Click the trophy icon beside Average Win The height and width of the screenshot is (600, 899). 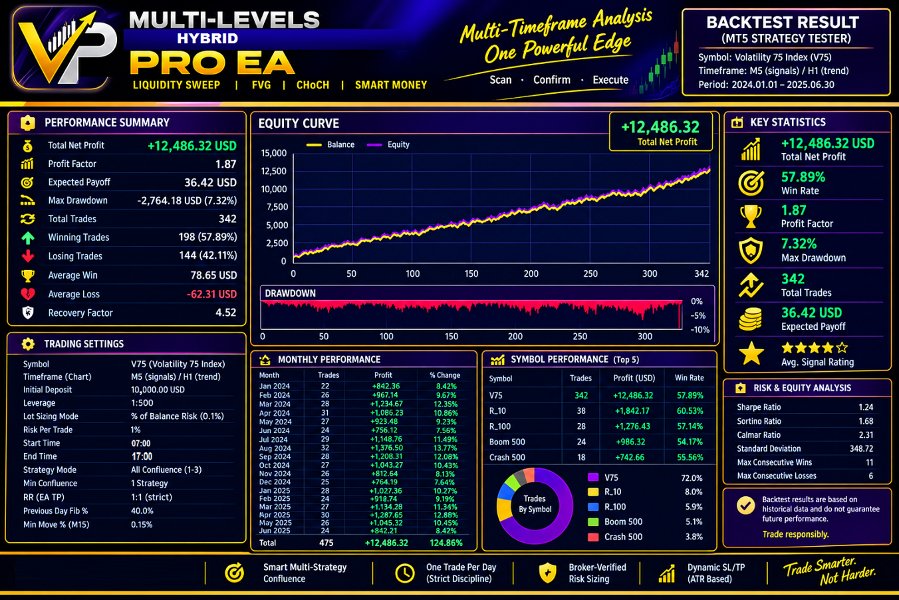[x=28, y=275]
